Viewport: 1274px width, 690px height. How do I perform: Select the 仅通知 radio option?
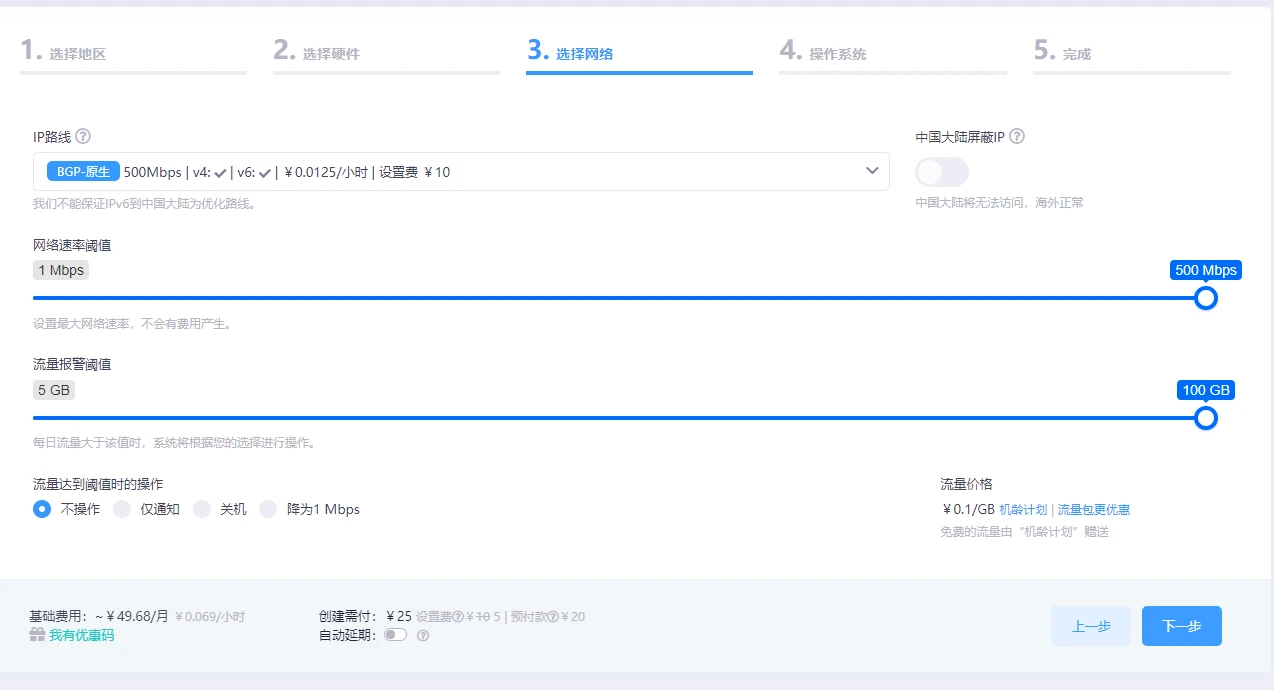[122, 509]
